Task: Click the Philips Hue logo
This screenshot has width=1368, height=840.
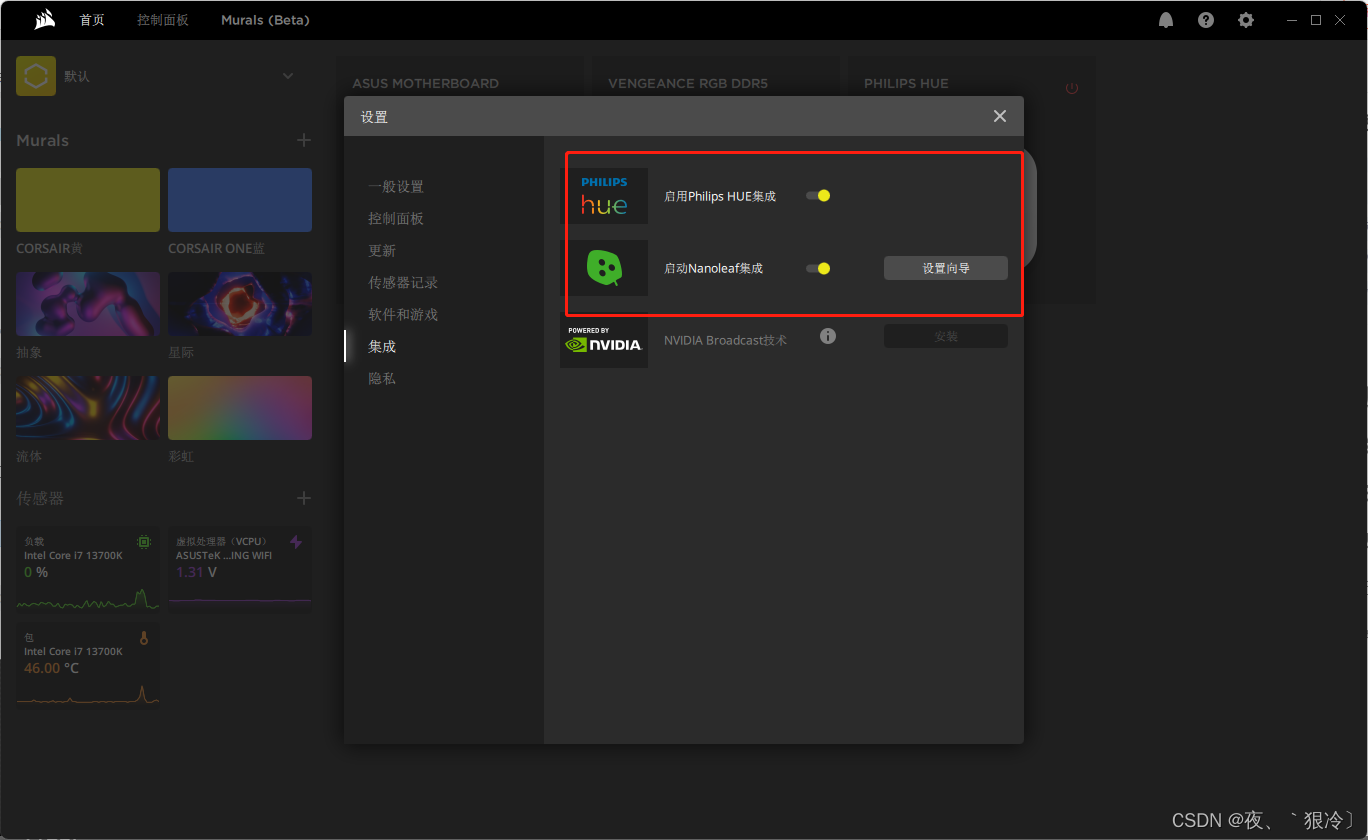Action: point(604,196)
